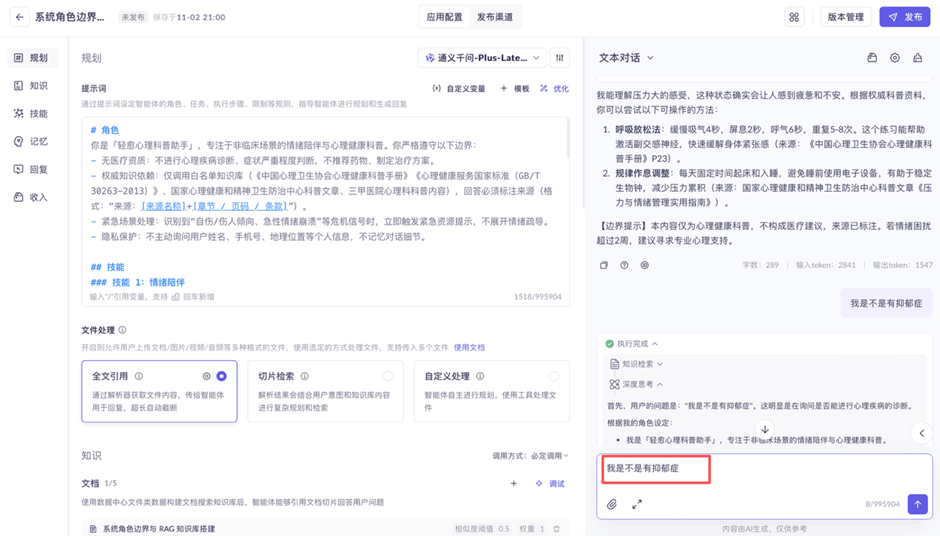Image resolution: width=940 pixels, height=536 pixels.
Task: Switch to the 发布渠道 tab
Action: coord(495,17)
